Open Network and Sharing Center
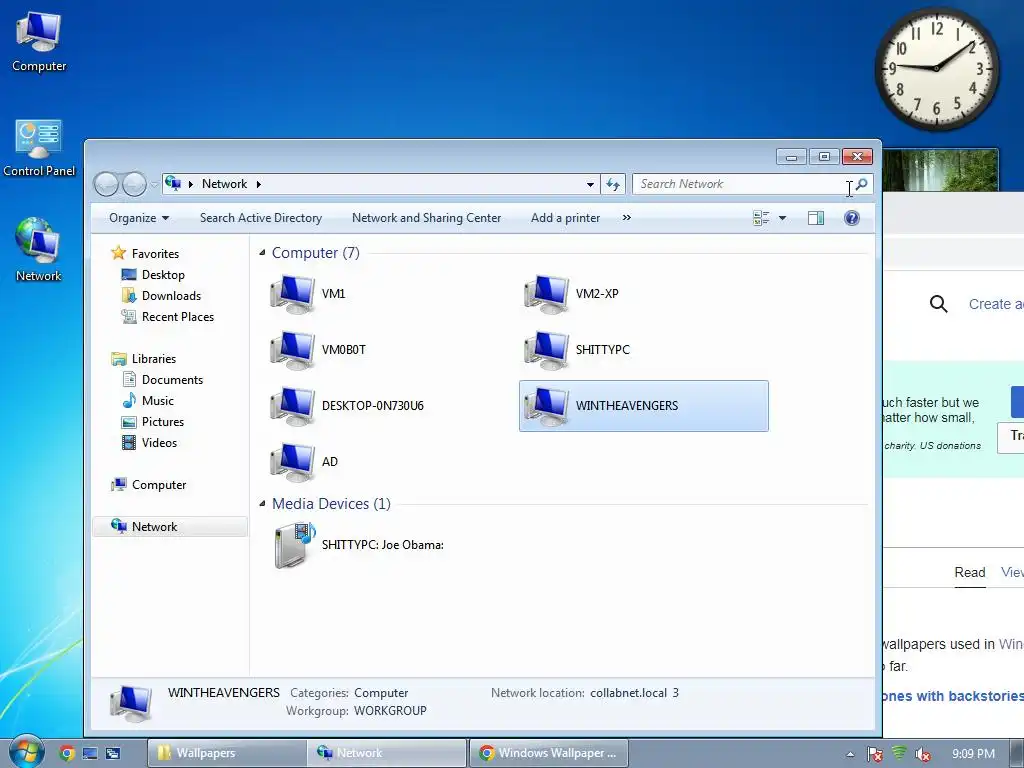Viewport: 1024px width, 768px height. pos(426,218)
